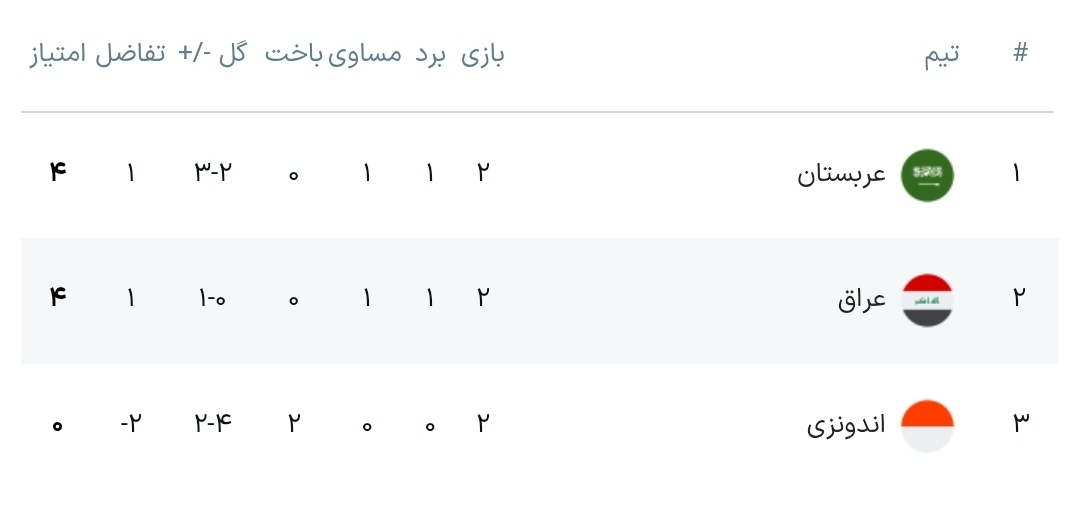Select the تیم column header
Screen dimensions: 1080x505
pyautogui.click(x=941, y=54)
